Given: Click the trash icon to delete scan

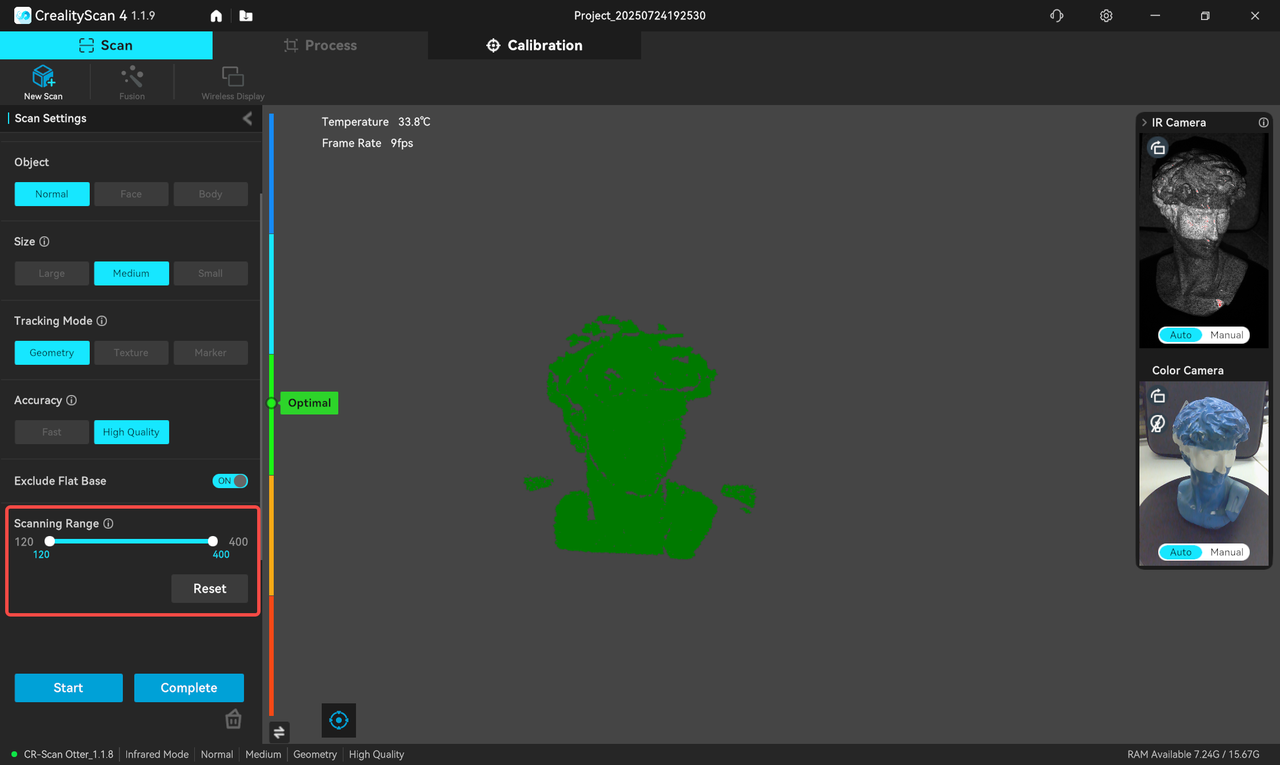Looking at the screenshot, I should 233,719.
